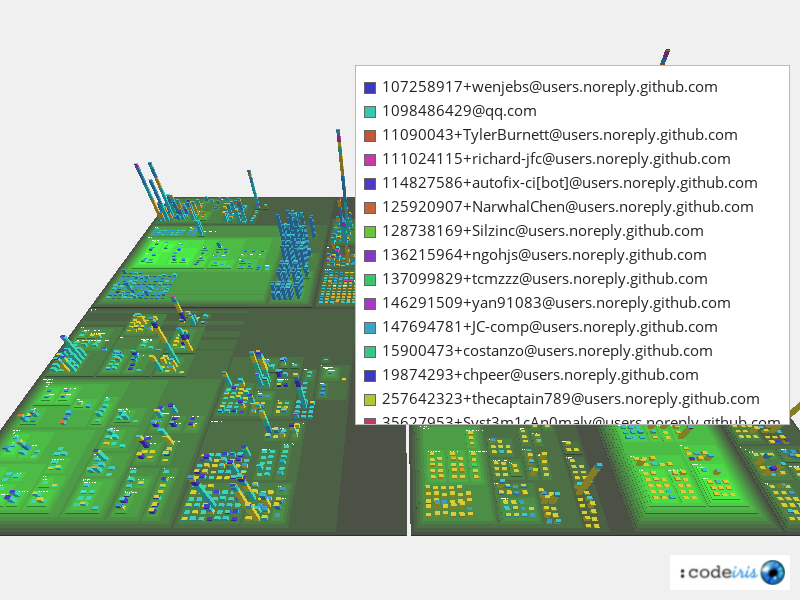
Task: Click the text "114827586+autofix-ci[bot]@users.noreply.github.com"
Action: 570,183
